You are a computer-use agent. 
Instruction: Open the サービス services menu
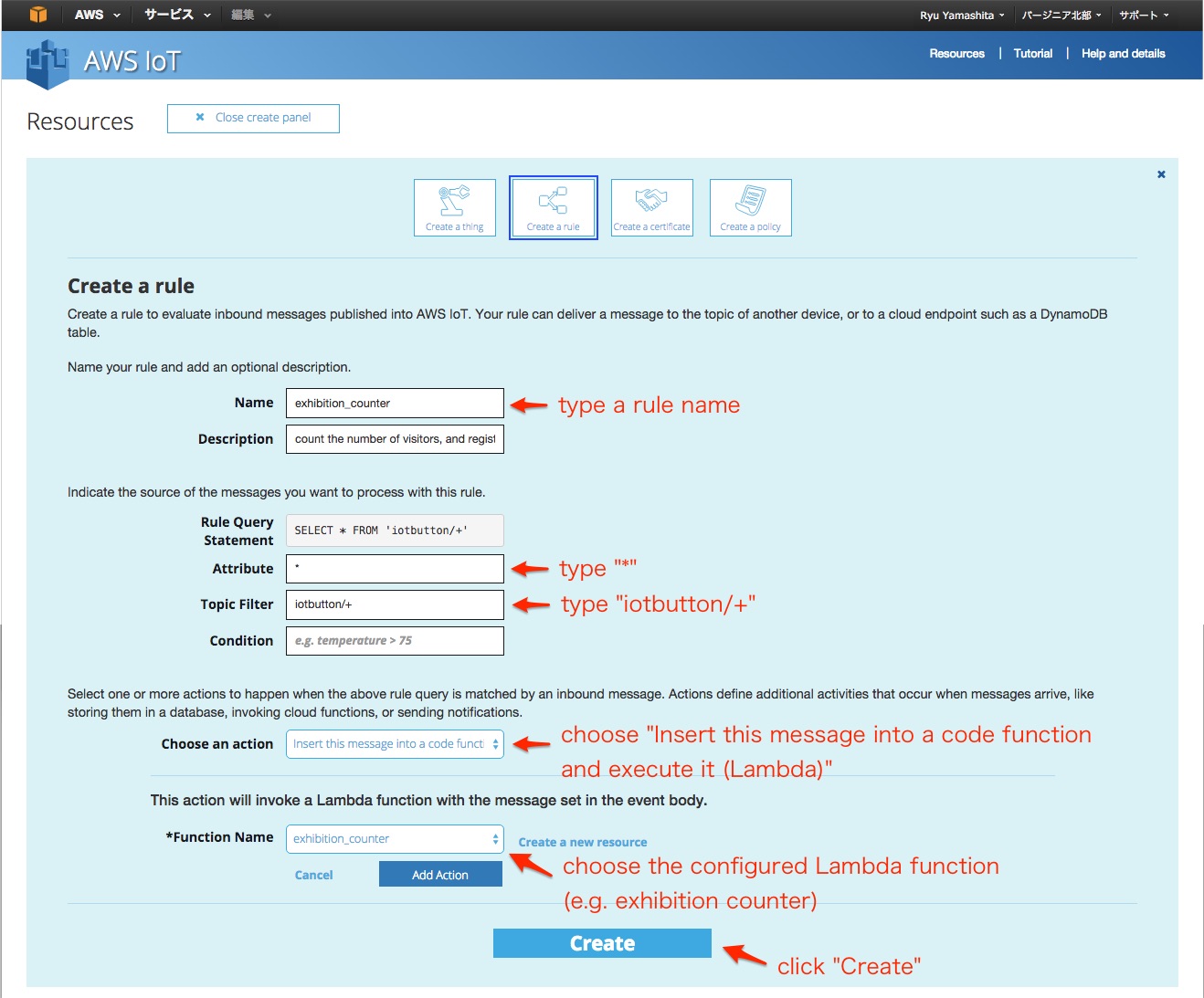[x=177, y=15]
